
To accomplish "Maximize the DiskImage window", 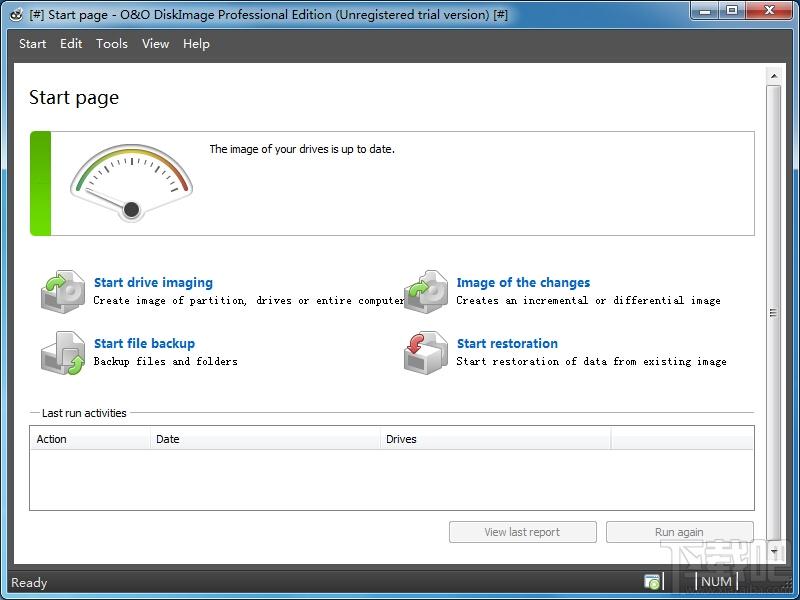I will click(x=732, y=11).
